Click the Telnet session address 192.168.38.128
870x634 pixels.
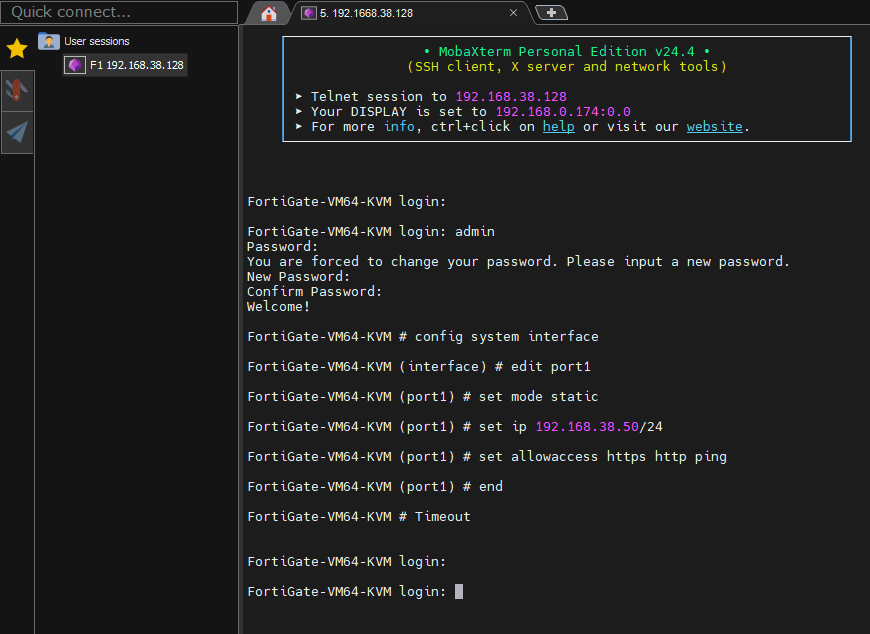(511, 97)
